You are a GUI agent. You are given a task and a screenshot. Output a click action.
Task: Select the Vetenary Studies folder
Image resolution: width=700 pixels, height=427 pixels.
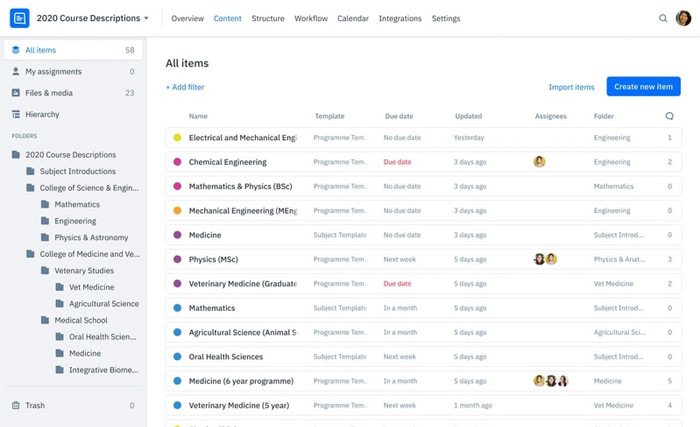[83, 270]
